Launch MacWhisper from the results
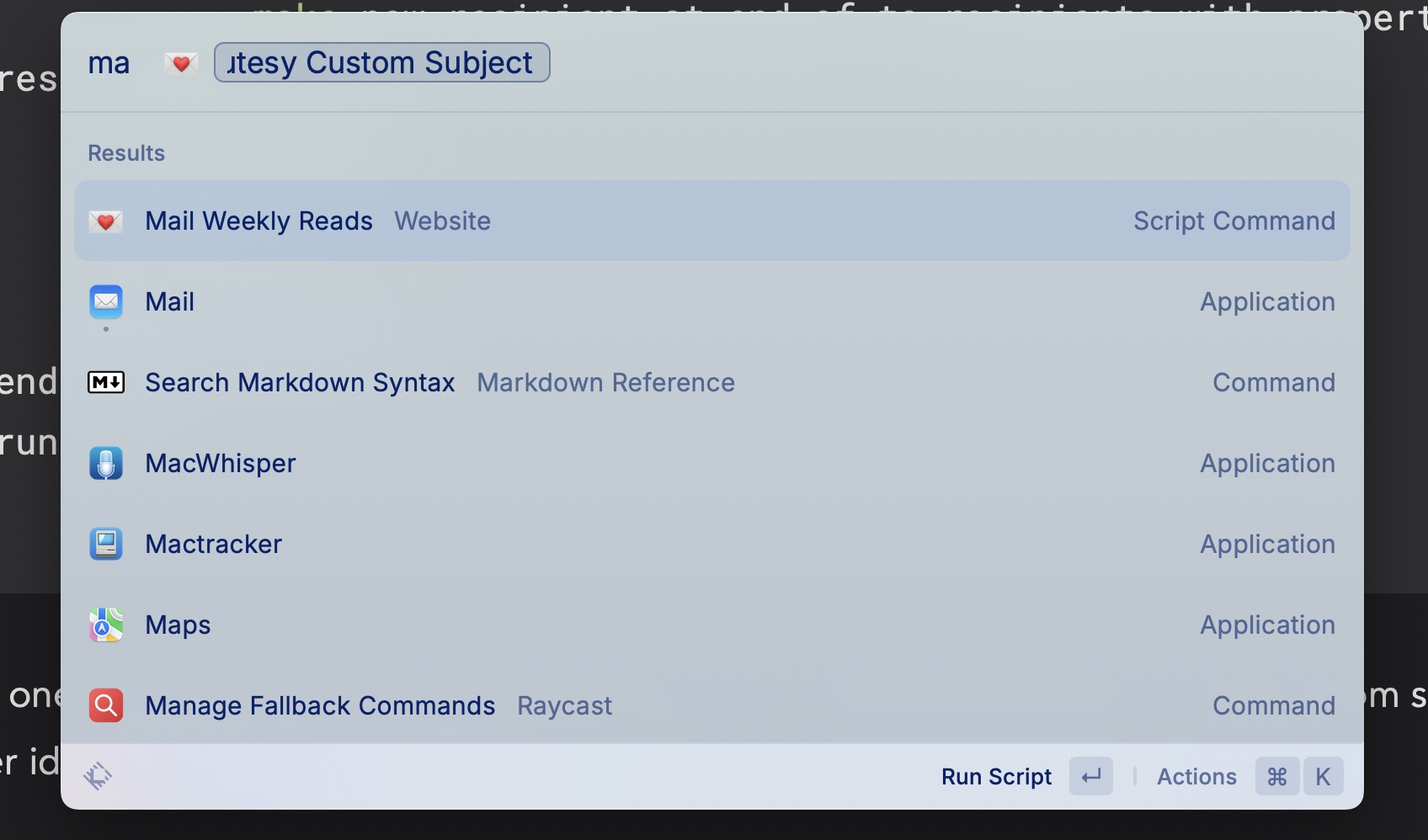 tap(221, 464)
